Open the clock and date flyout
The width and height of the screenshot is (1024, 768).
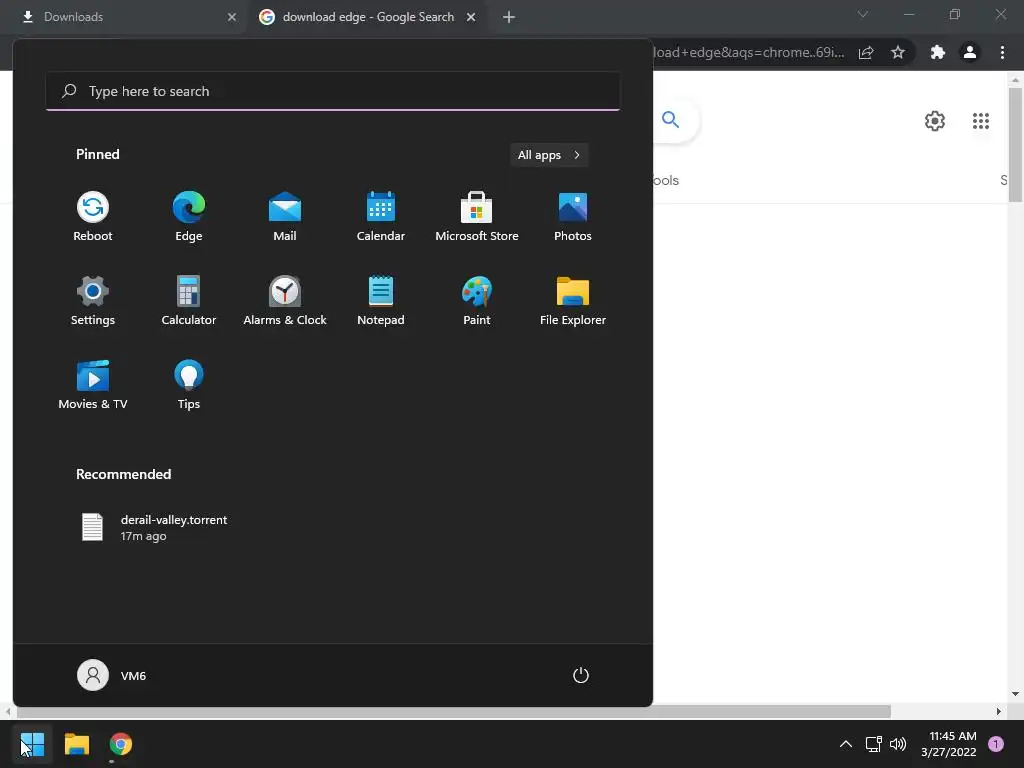(x=948, y=744)
